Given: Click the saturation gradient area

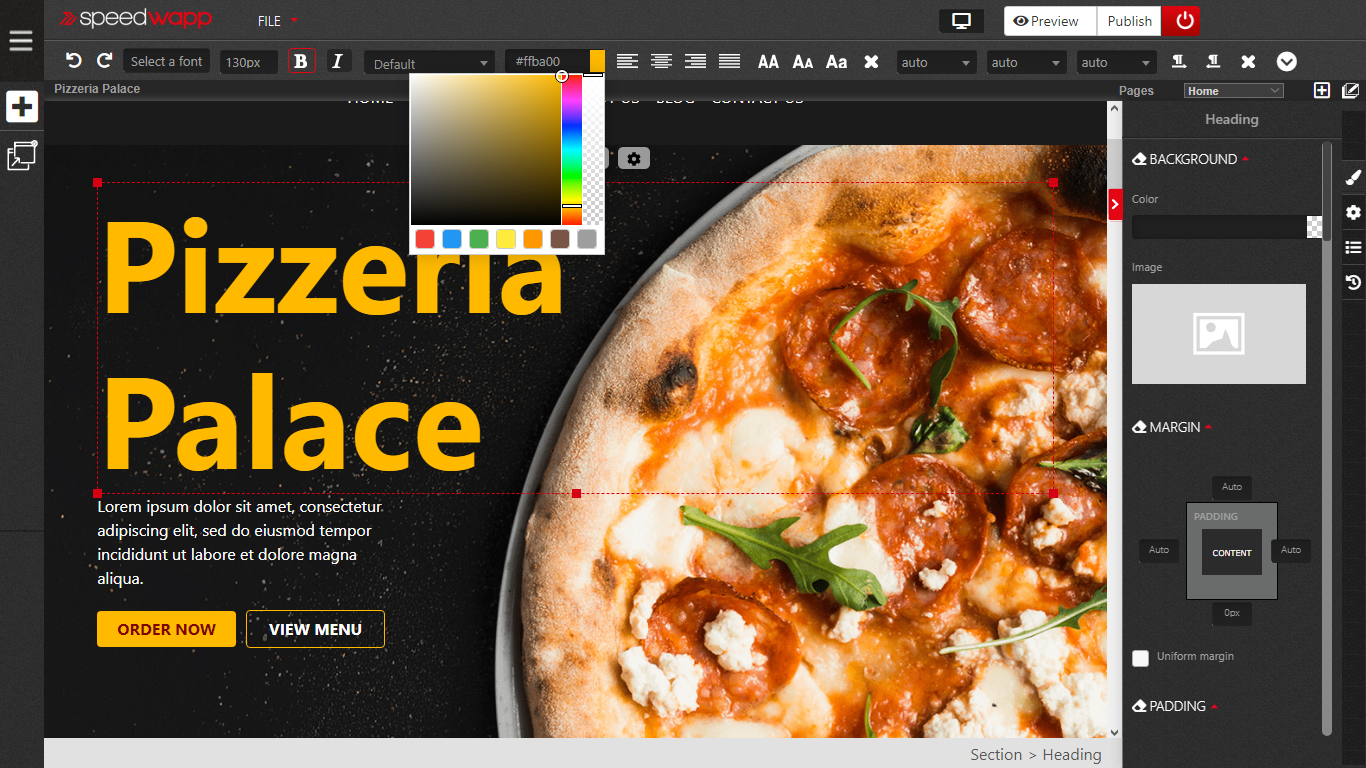Looking at the screenshot, I should (x=485, y=150).
